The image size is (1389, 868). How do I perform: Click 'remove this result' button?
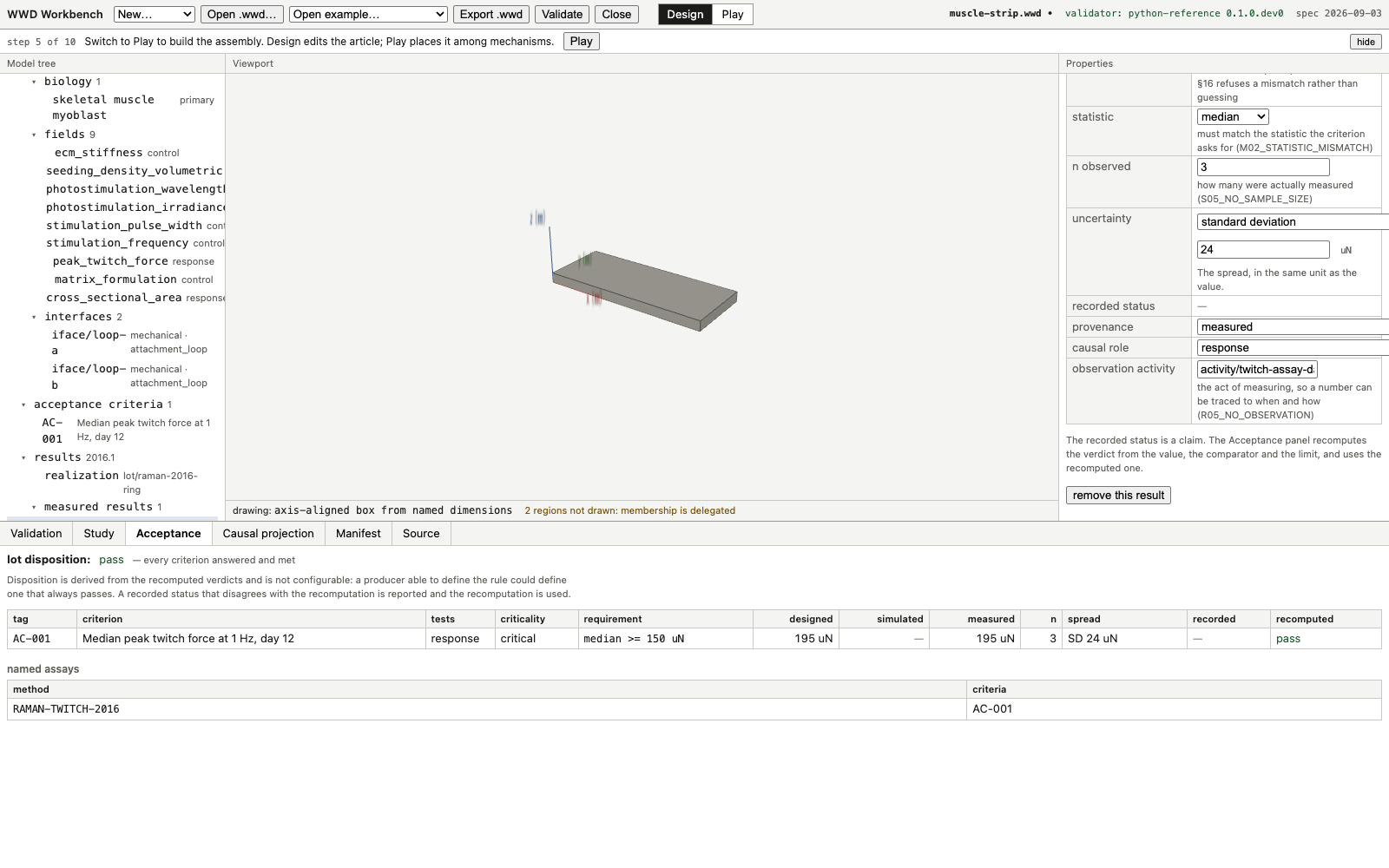click(x=1118, y=495)
